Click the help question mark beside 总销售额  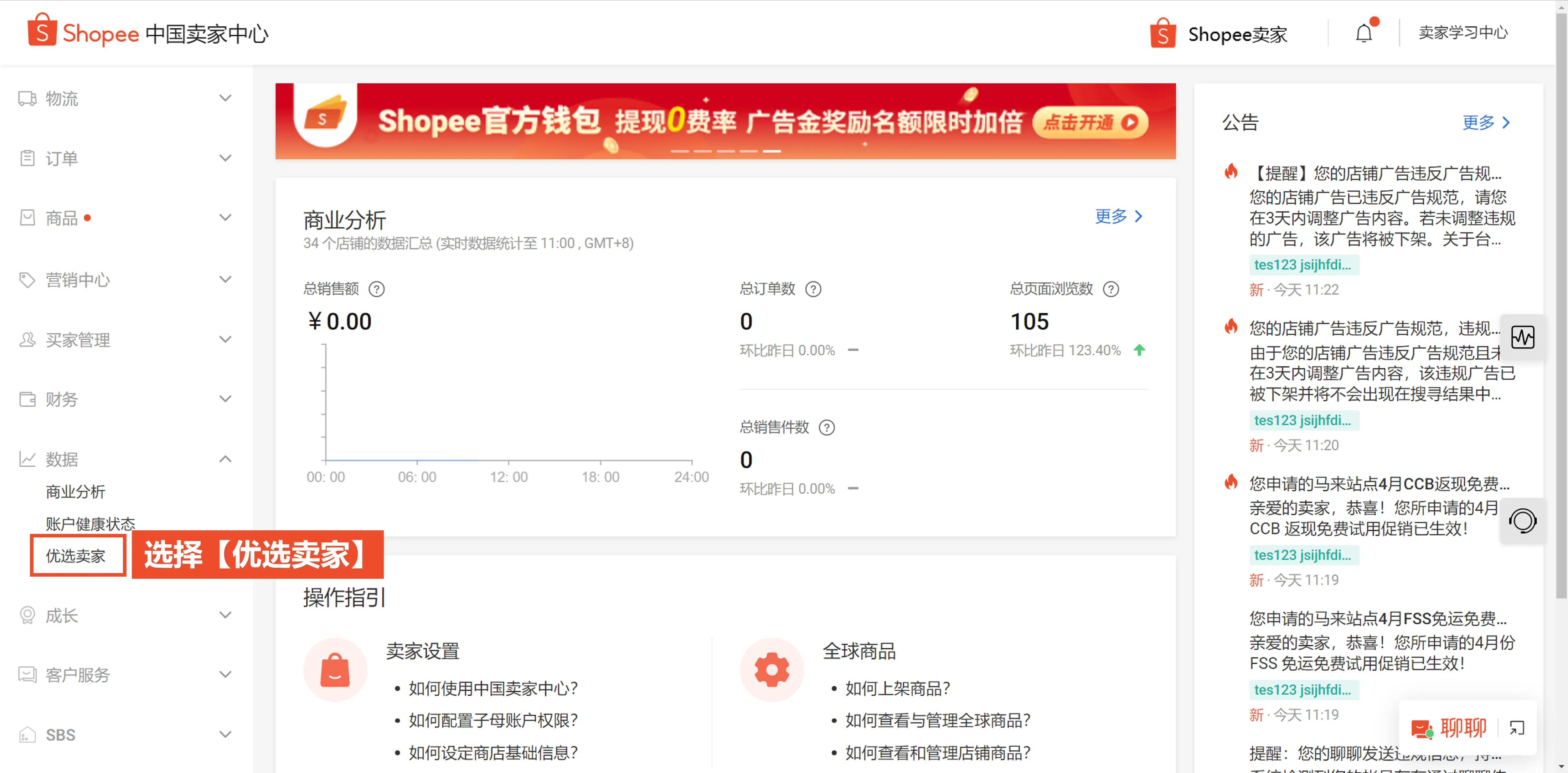(377, 289)
